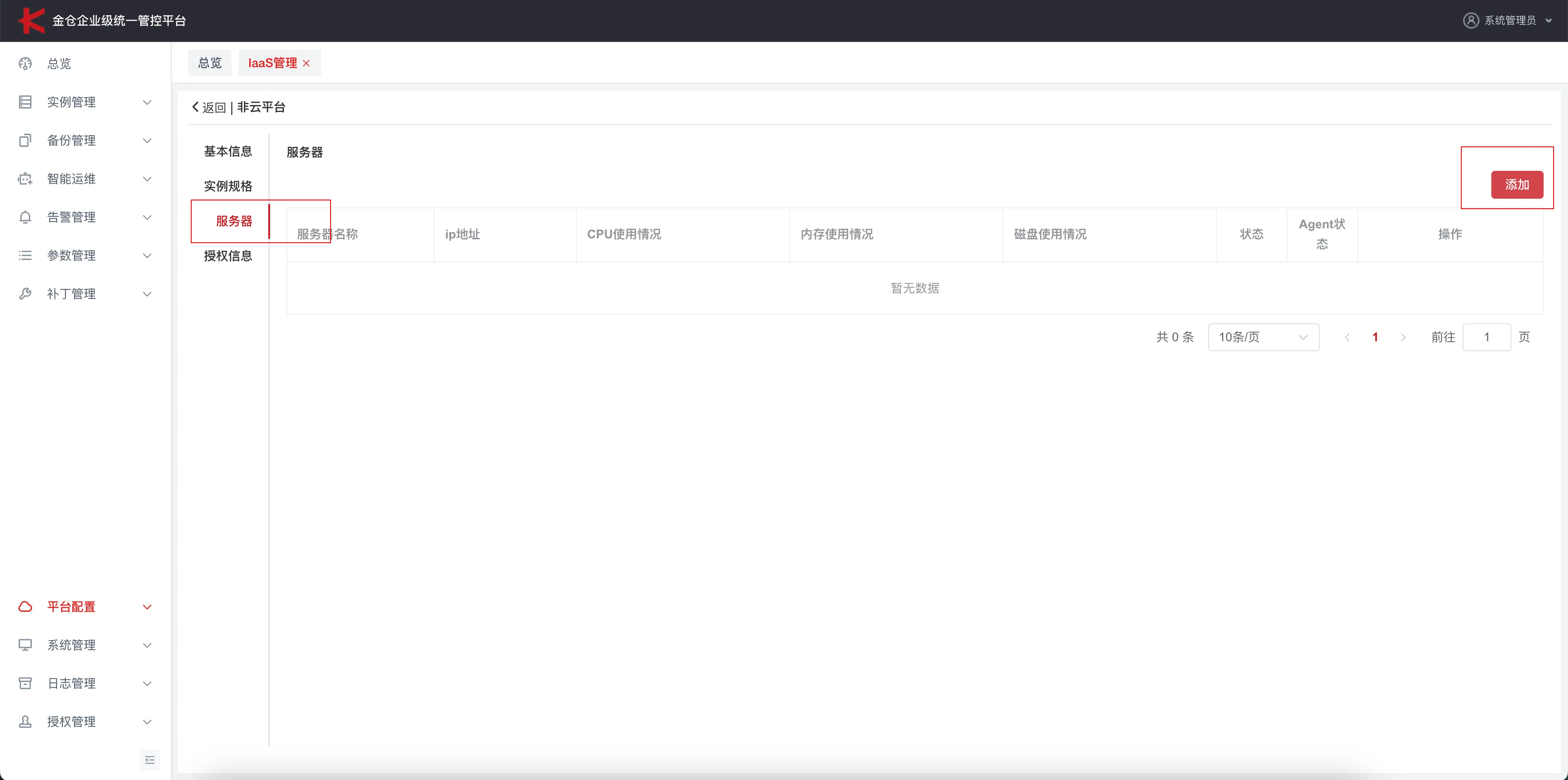The width and height of the screenshot is (1568, 780).
Task: Click the 备份管理 backup management icon
Action: [x=24, y=140]
